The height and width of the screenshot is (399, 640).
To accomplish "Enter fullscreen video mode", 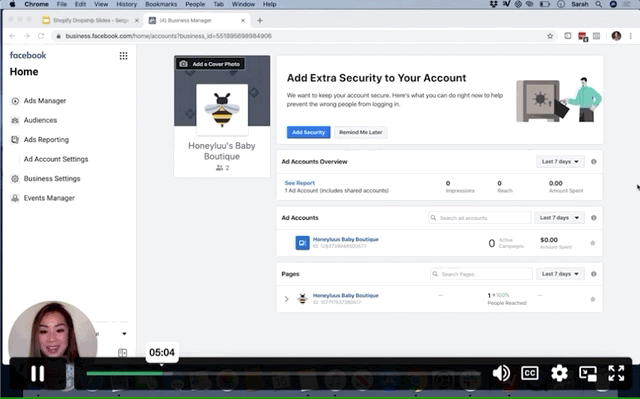I will point(616,373).
